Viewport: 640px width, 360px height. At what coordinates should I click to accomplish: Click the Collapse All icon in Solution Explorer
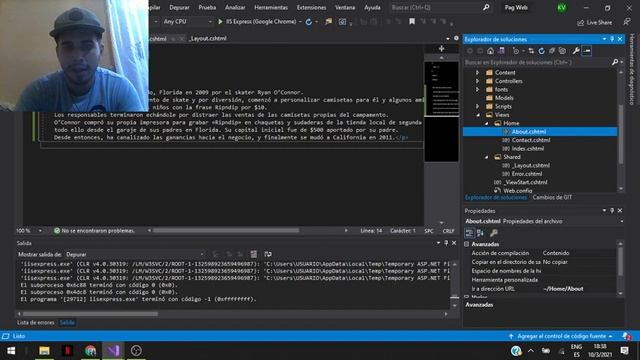tap(552, 51)
